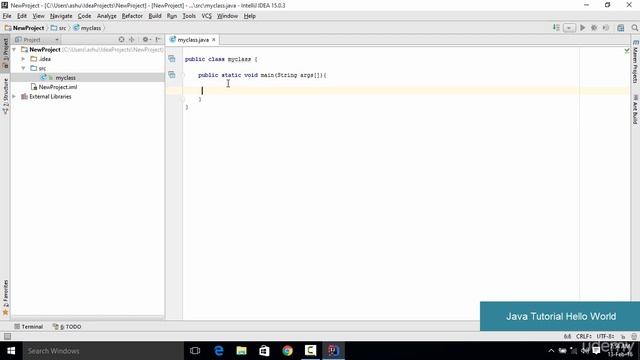The height and width of the screenshot is (360, 640).
Task: Click the gutter icon beside main method
Action: (172, 75)
